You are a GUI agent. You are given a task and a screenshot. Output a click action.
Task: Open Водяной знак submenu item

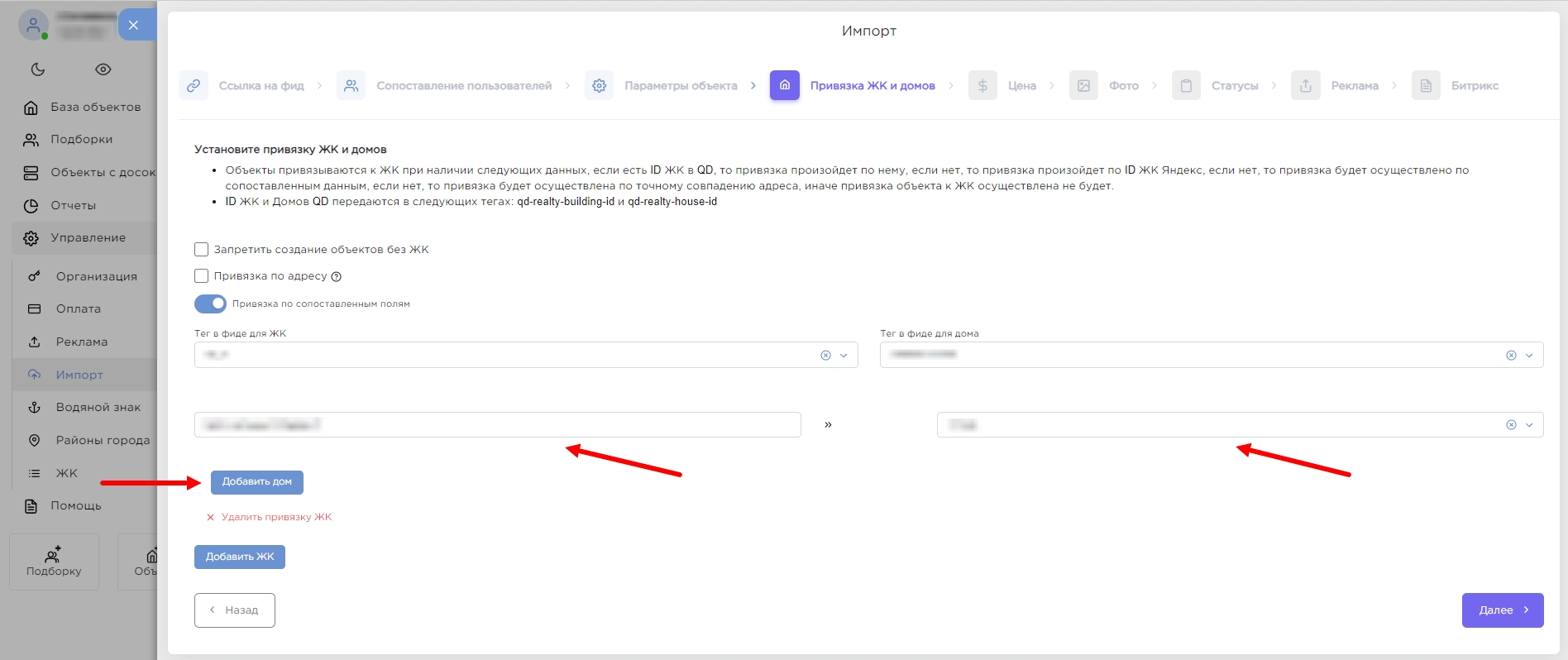coord(84,407)
